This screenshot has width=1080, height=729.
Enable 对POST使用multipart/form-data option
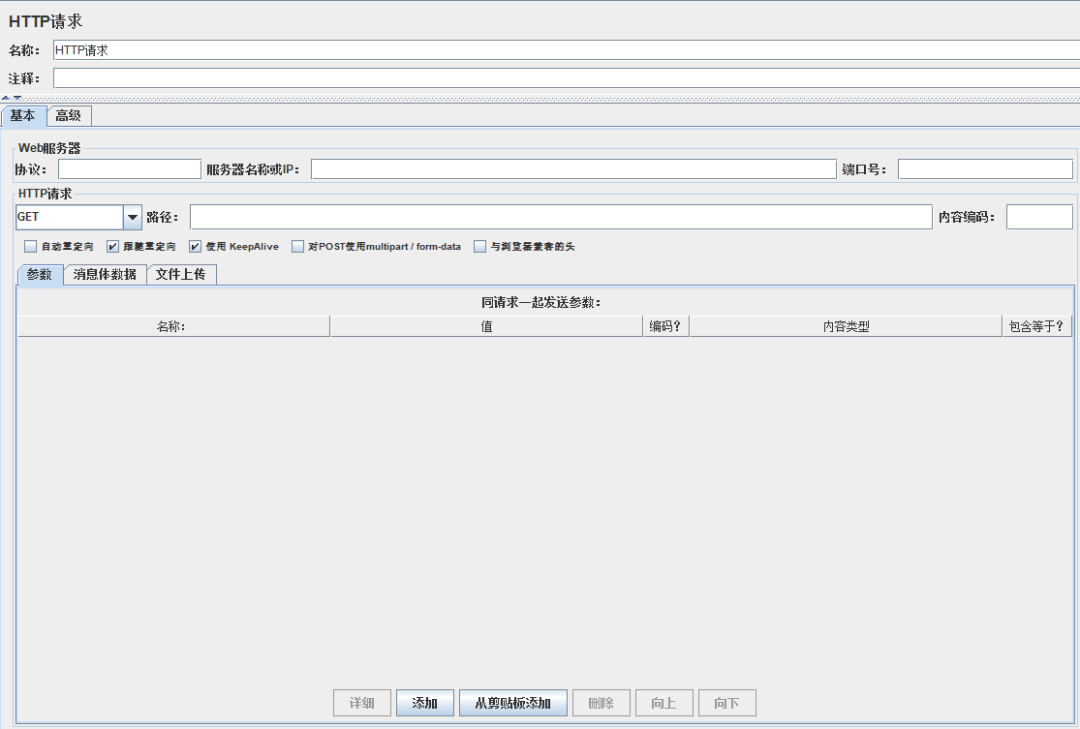point(297,246)
